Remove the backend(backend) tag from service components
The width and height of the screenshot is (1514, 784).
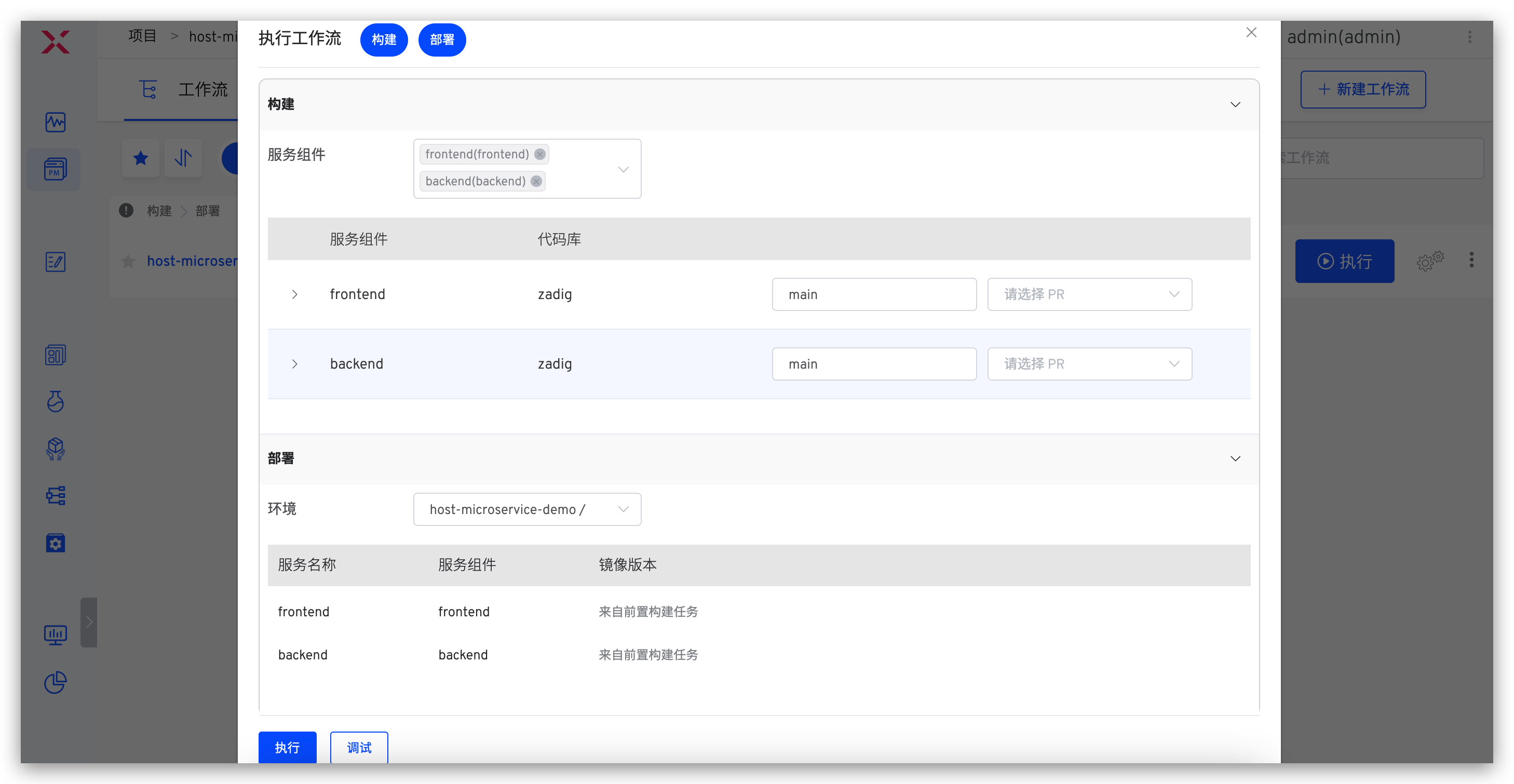click(536, 182)
